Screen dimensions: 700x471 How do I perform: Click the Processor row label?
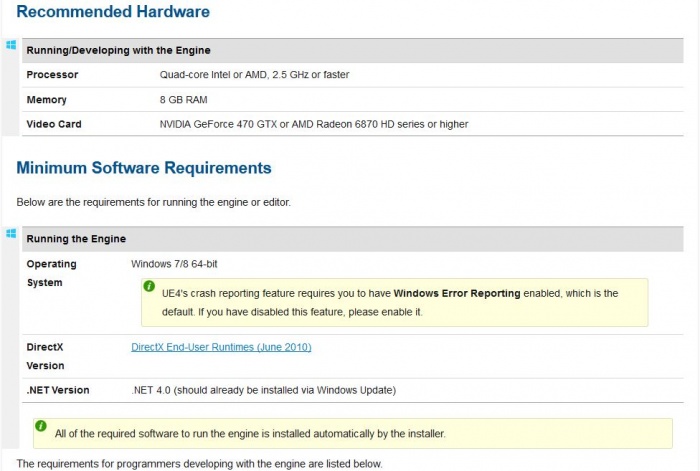(52, 75)
